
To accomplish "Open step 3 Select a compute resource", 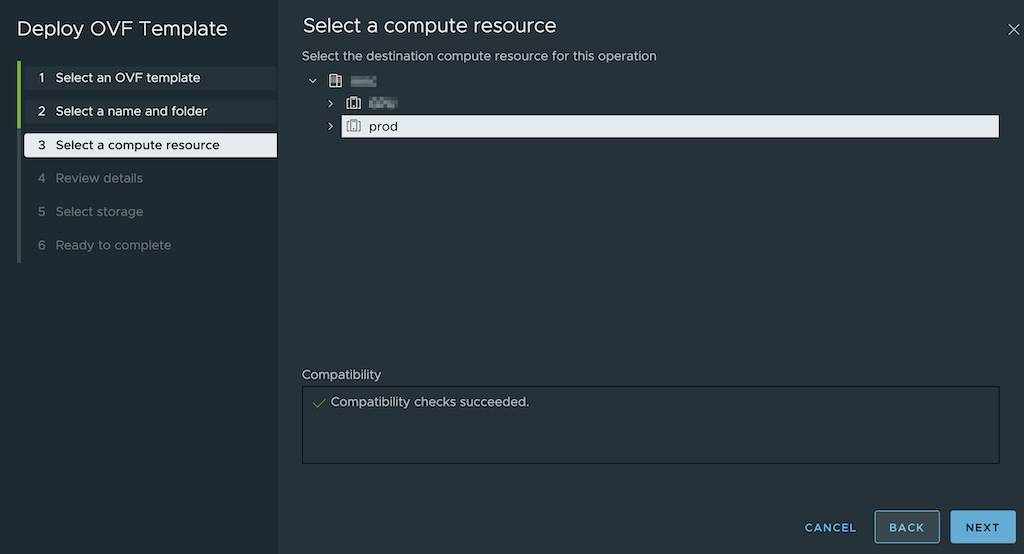I will point(137,145).
